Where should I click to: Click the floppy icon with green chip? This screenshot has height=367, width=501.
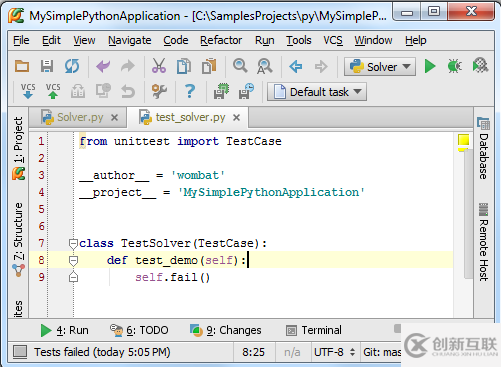[221, 91]
